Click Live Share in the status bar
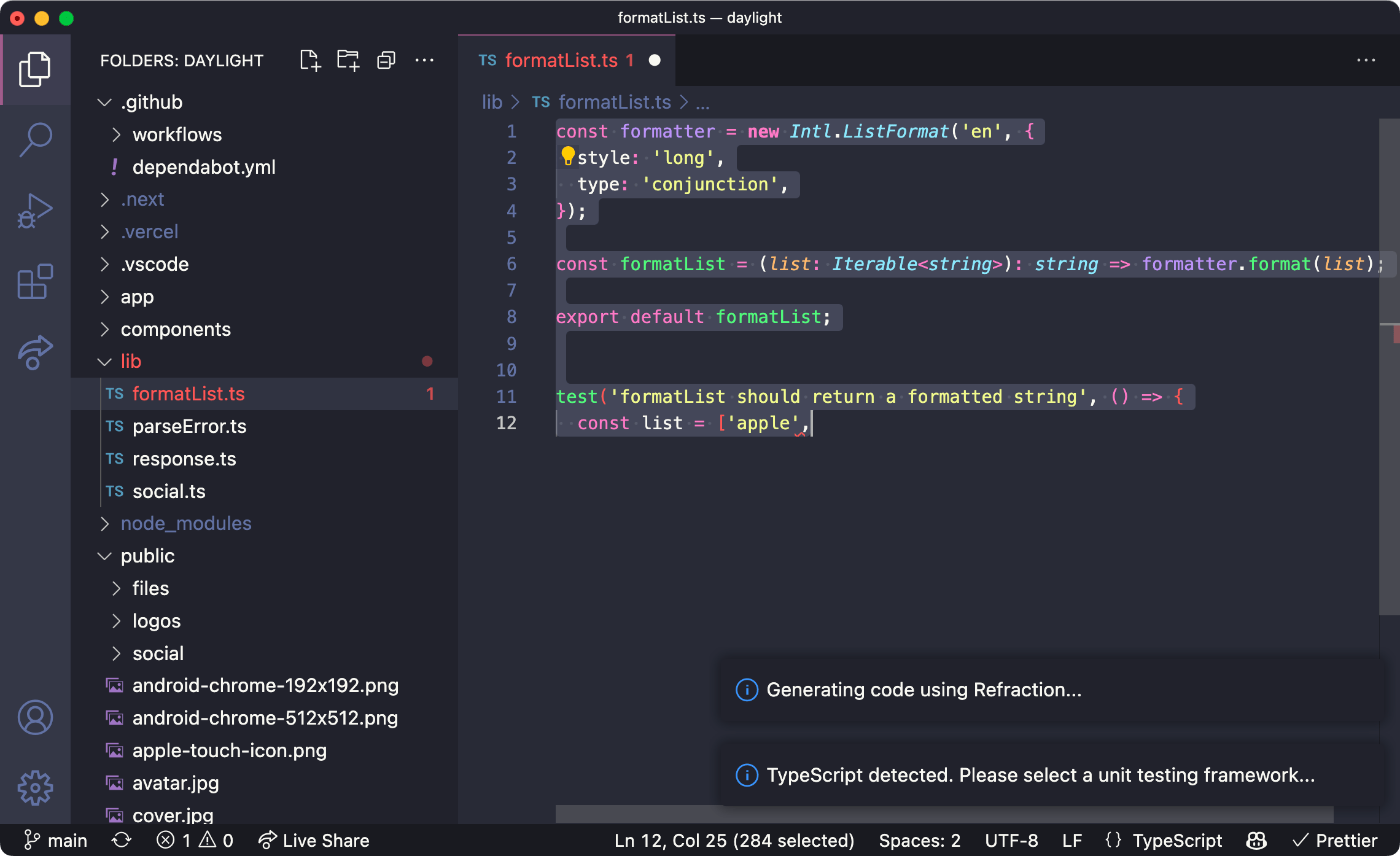Viewport: 1400px width, 856px height. click(314, 840)
